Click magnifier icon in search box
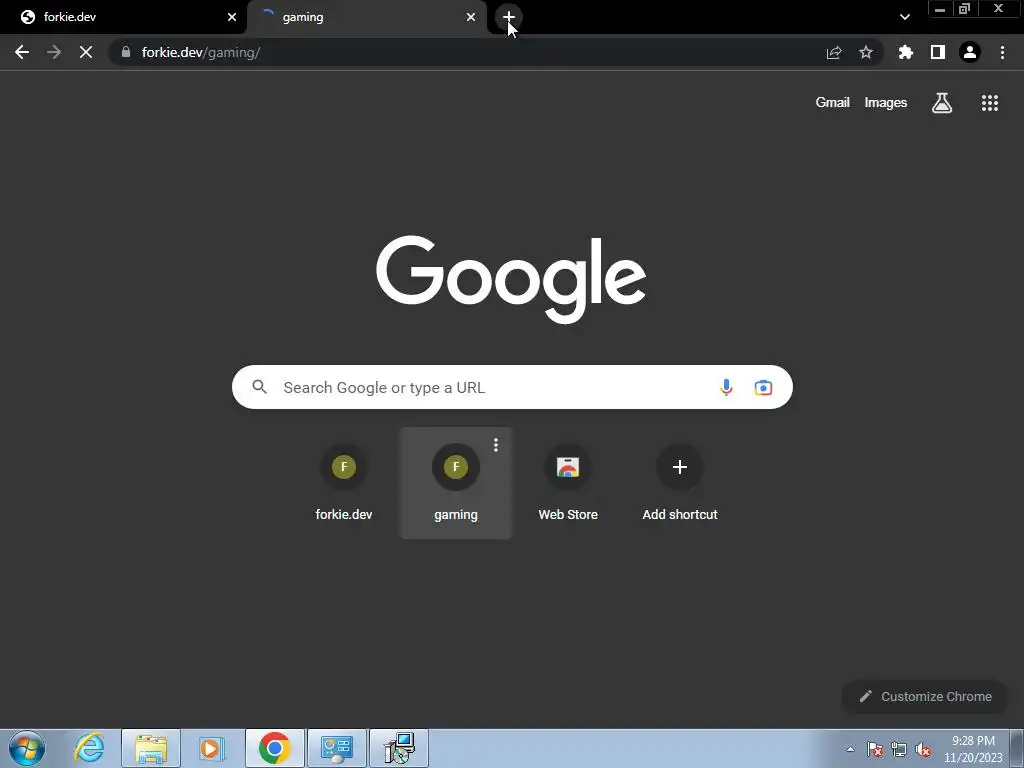Image resolution: width=1024 pixels, height=768 pixels. [x=260, y=387]
